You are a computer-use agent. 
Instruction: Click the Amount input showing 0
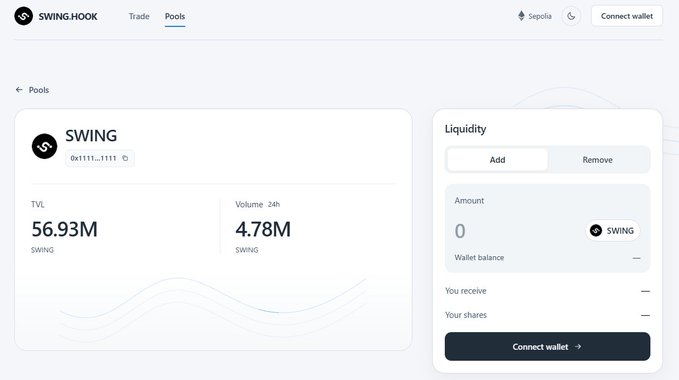[515, 231]
